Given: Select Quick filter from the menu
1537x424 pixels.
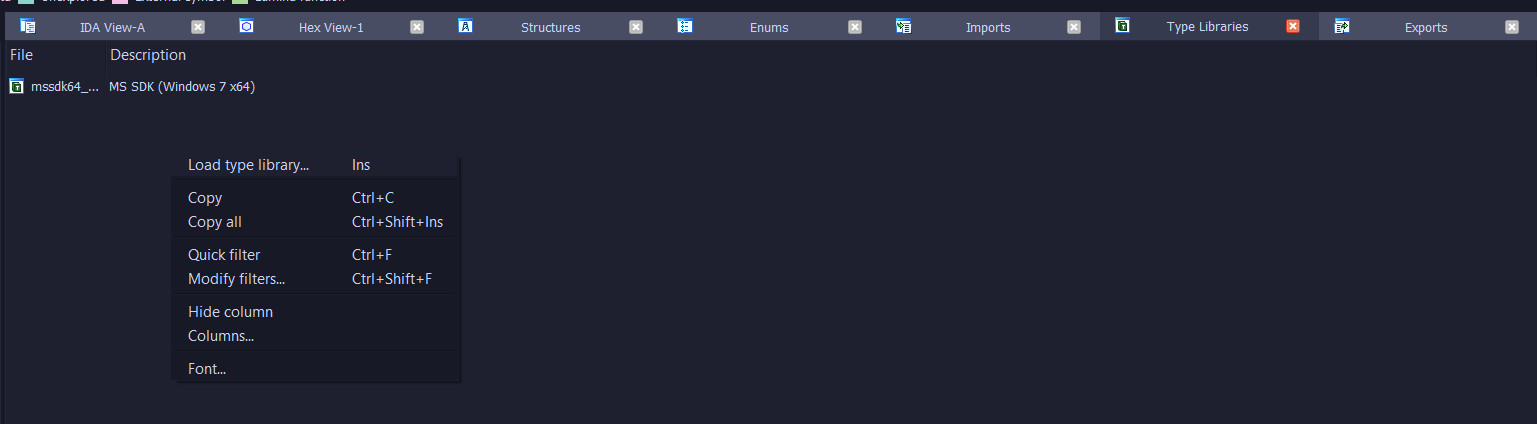Looking at the screenshot, I should (316, 255).
